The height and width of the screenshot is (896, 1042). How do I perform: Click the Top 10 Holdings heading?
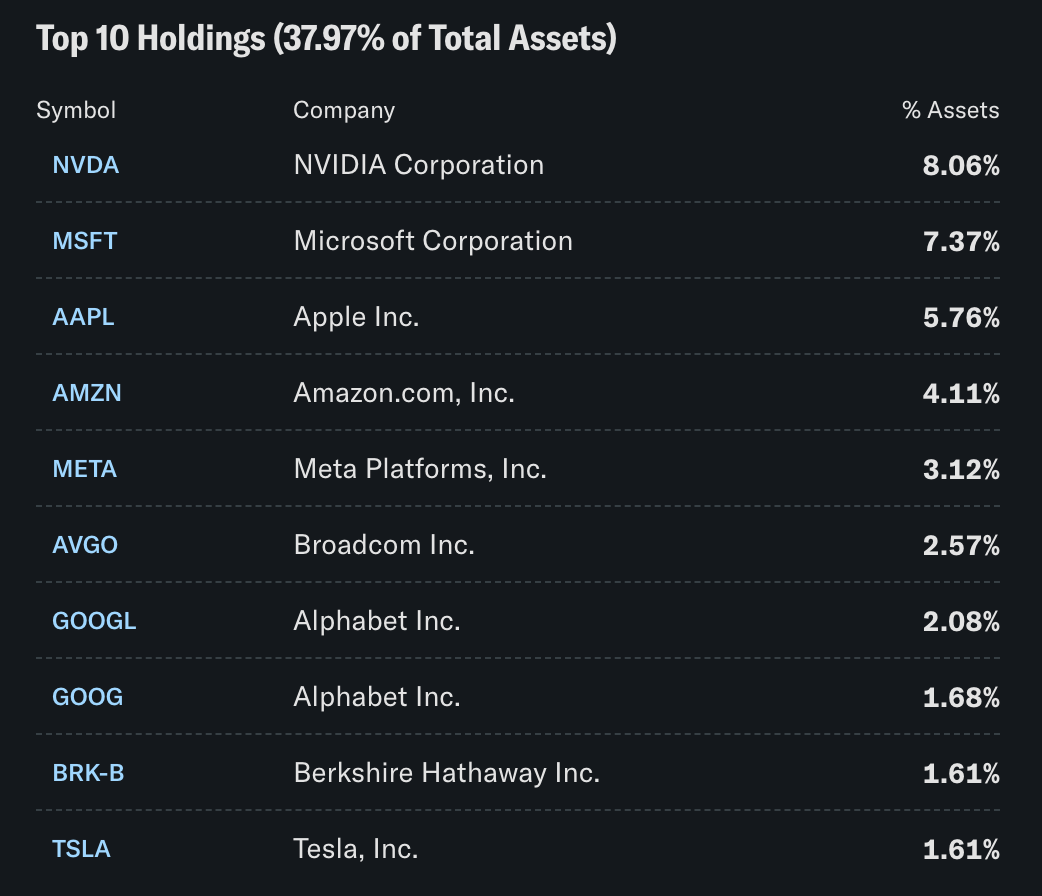pyautogui.click(x=326, y=39)
